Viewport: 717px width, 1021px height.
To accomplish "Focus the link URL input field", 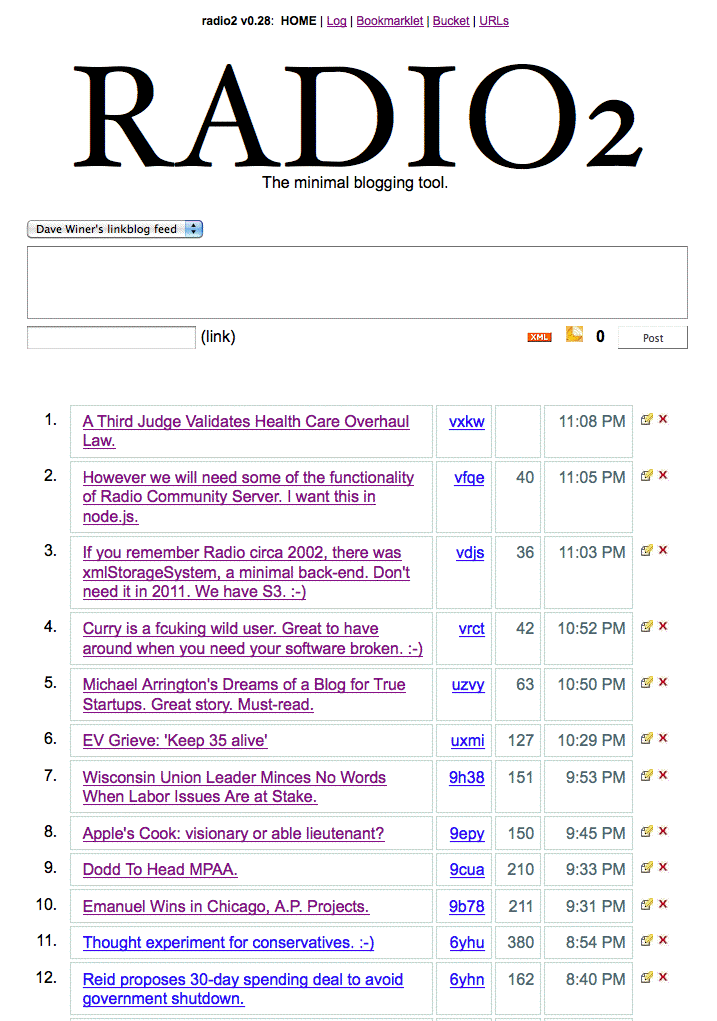I will 111,337.
